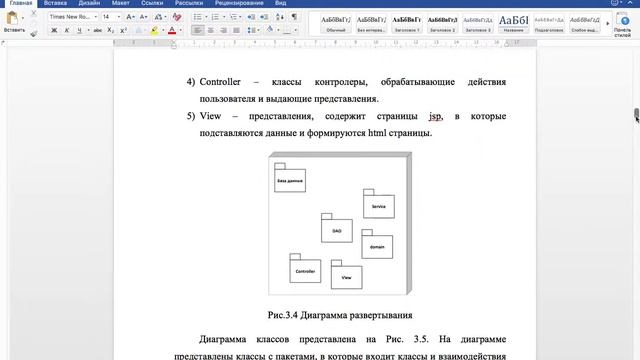Show paragraph marks with the pilcrow button
The height and width of the screenshot is (360, 640).
coord(294,17)
